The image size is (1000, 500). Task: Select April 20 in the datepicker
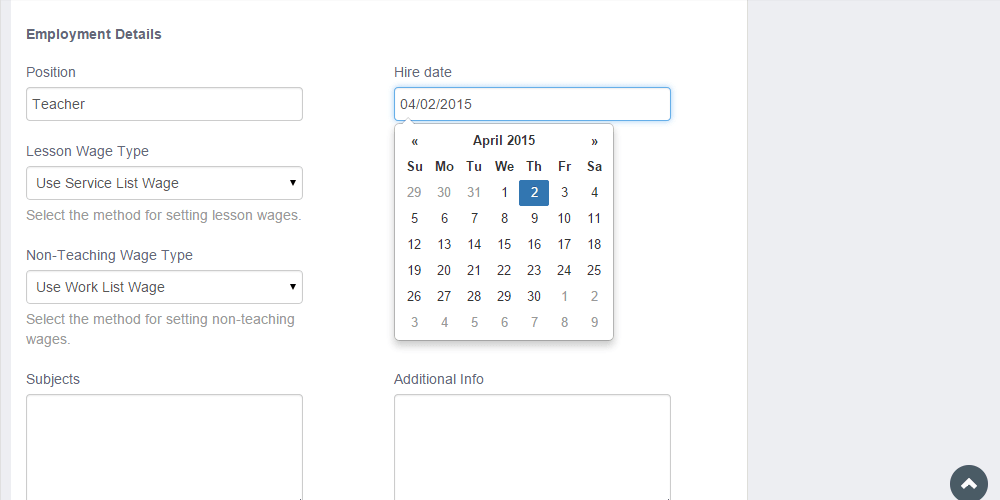pos(445,271)
